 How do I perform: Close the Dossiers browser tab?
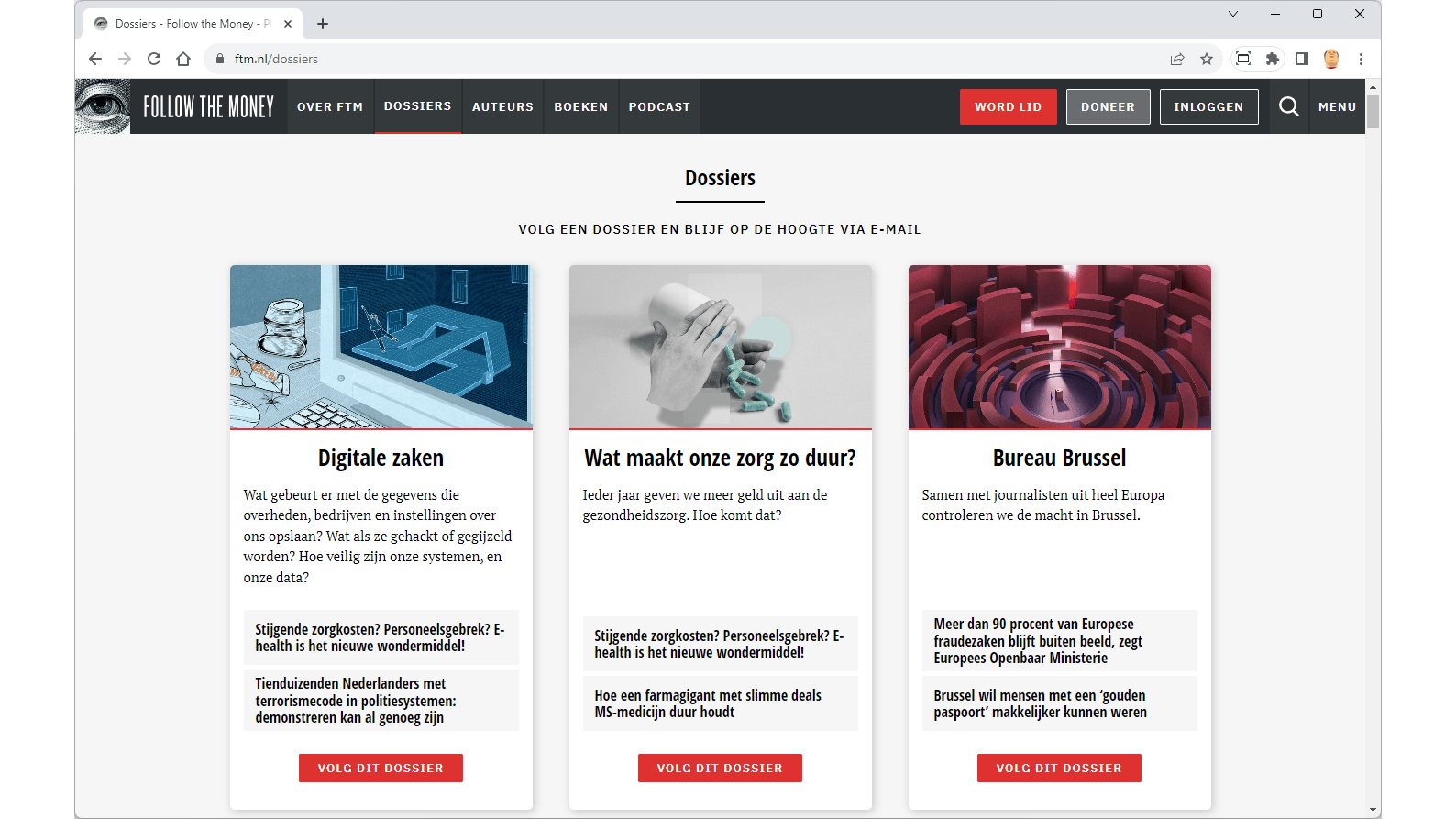point(288,24)
